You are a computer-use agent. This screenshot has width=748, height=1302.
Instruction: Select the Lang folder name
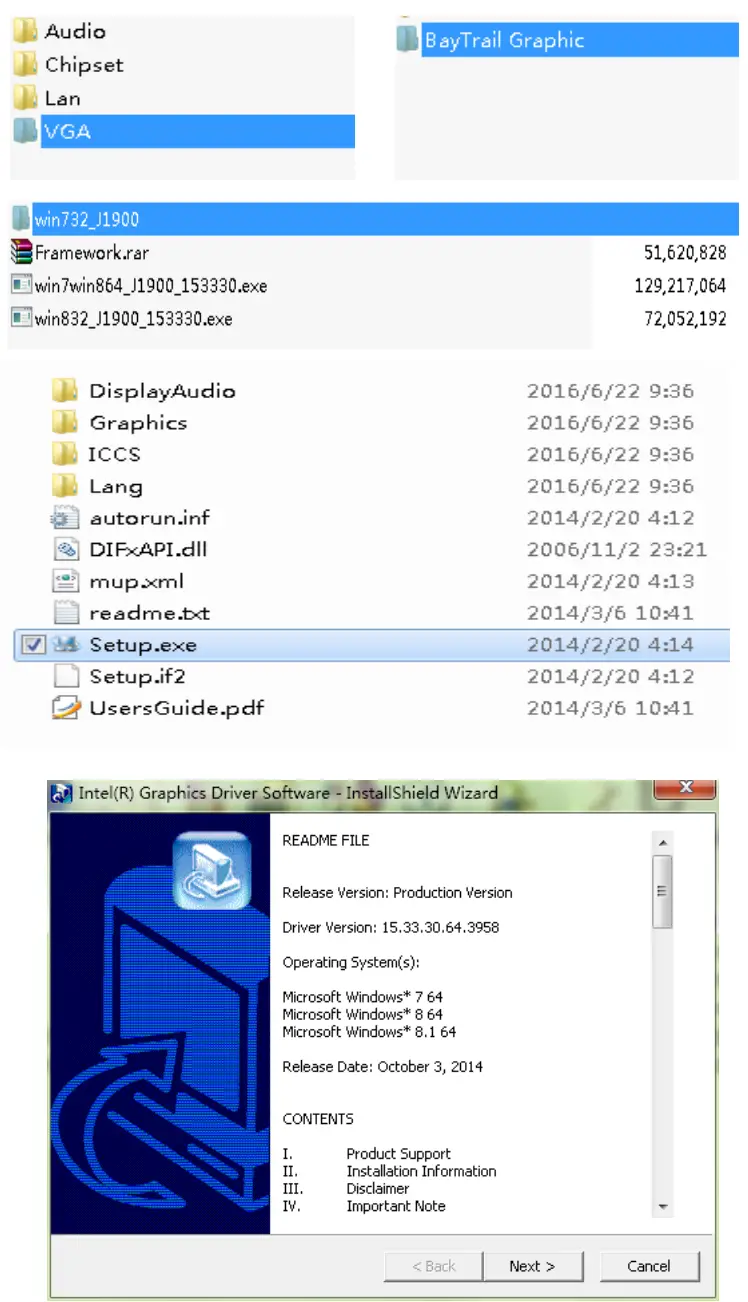click(116, 486)
